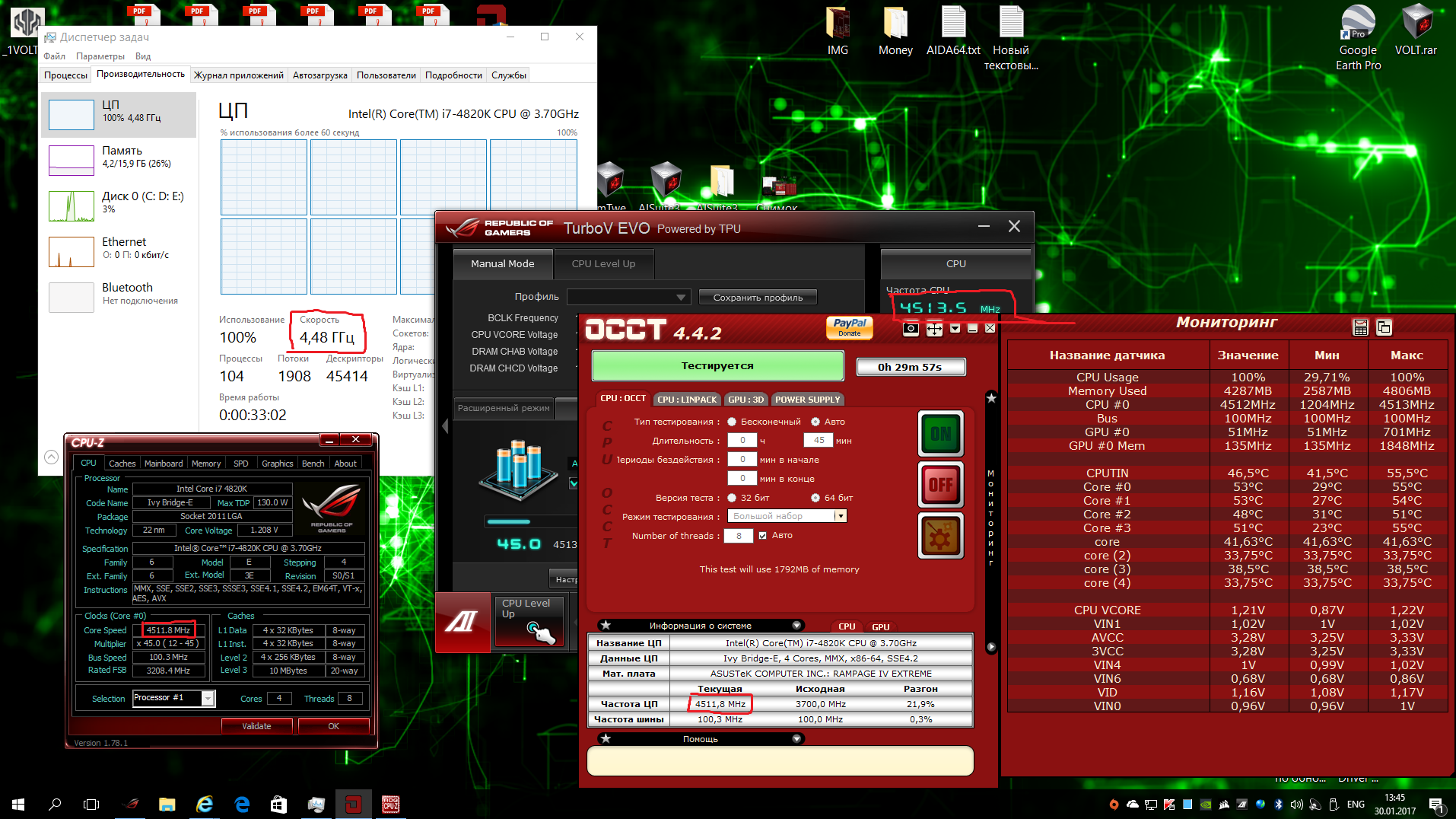Collapse Информация о системе section
The width and height of the screenshot is (1456, 819).
pyautogui.click(x=796, y=626)
